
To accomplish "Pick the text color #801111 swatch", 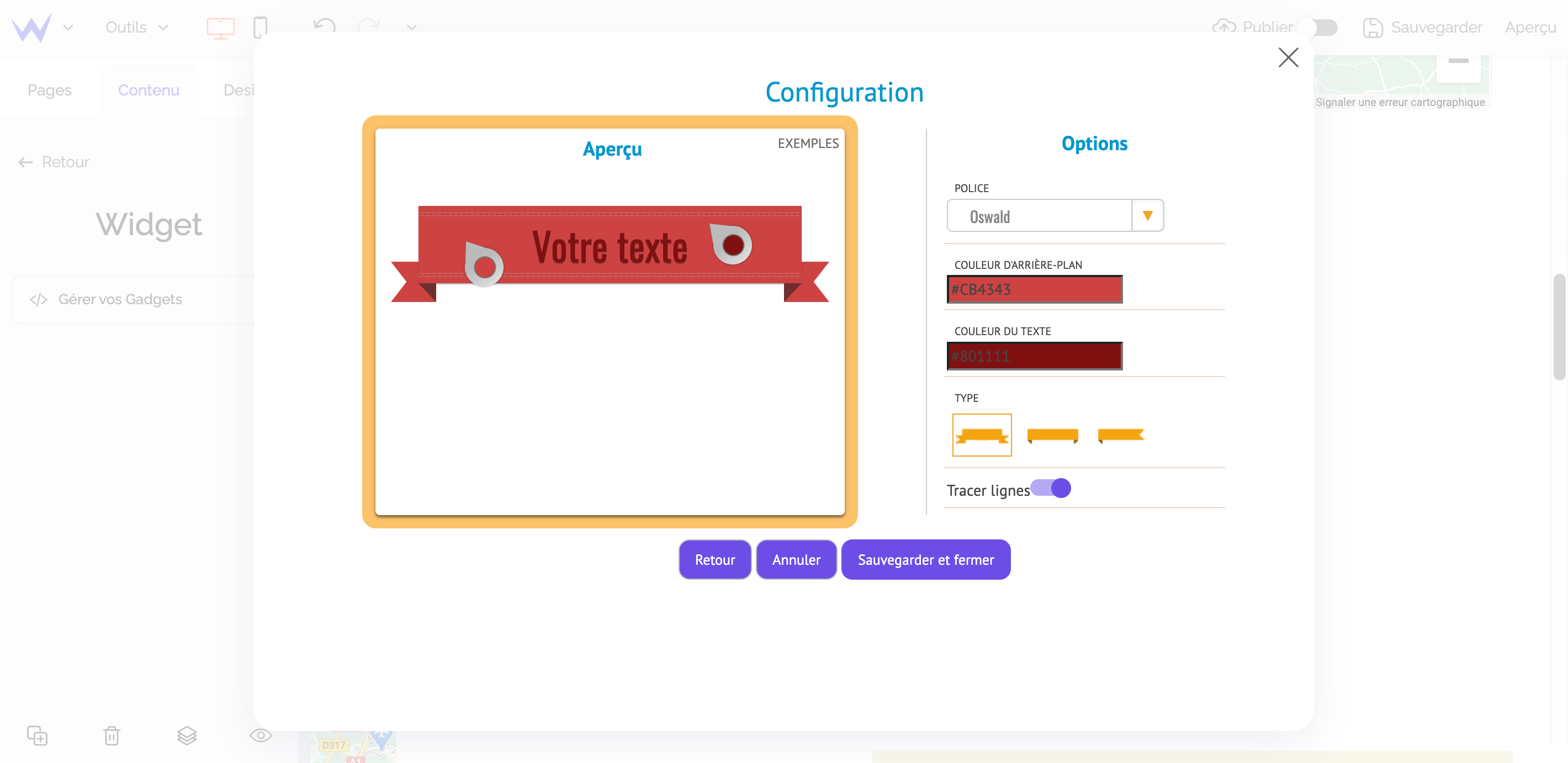I will click(1034, 356).
